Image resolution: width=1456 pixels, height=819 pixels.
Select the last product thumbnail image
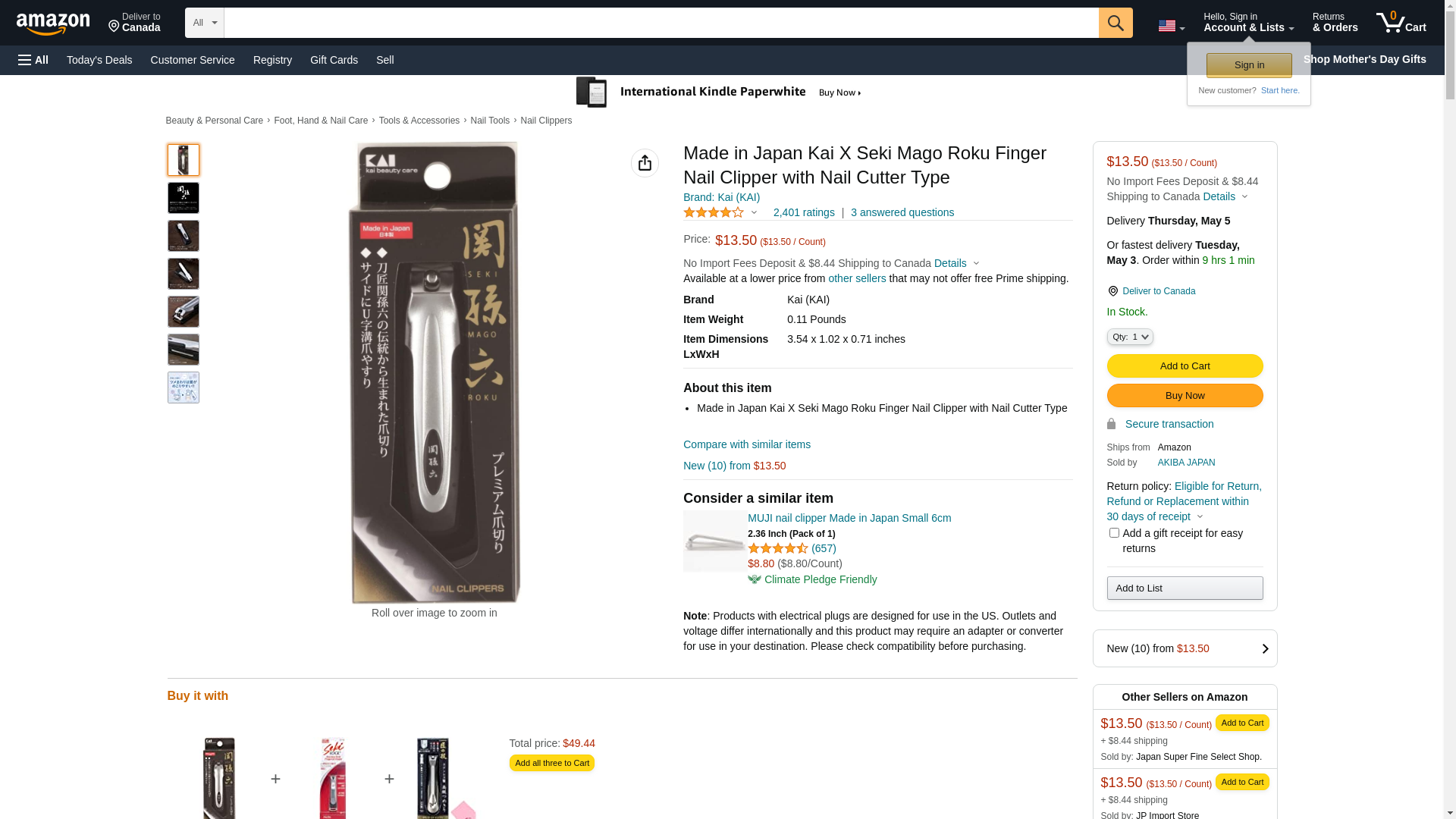tap(184, 388)
